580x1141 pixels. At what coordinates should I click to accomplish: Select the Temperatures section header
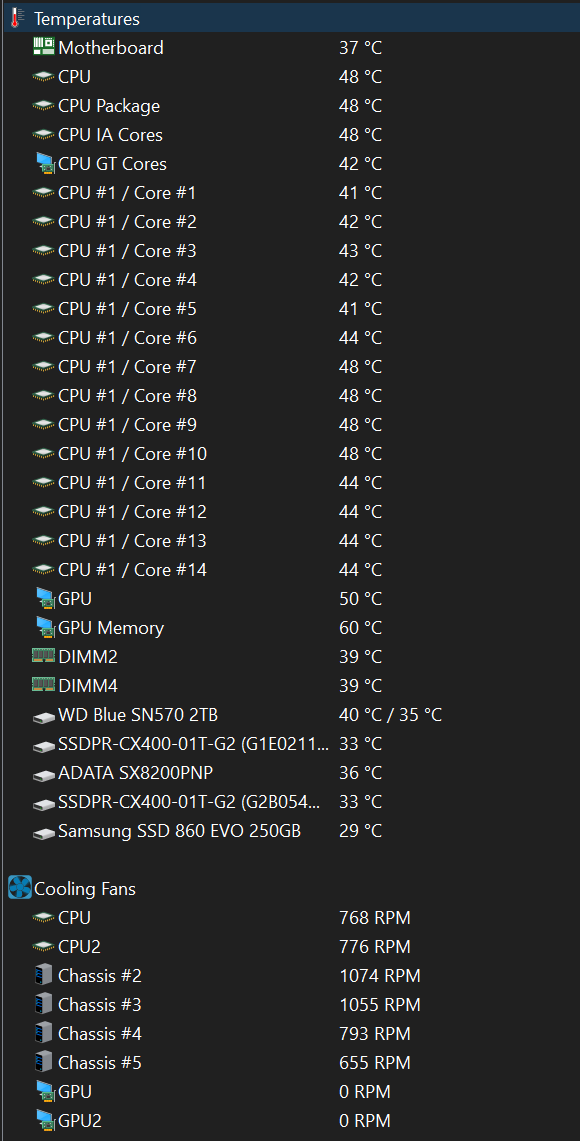pos(290,18)
